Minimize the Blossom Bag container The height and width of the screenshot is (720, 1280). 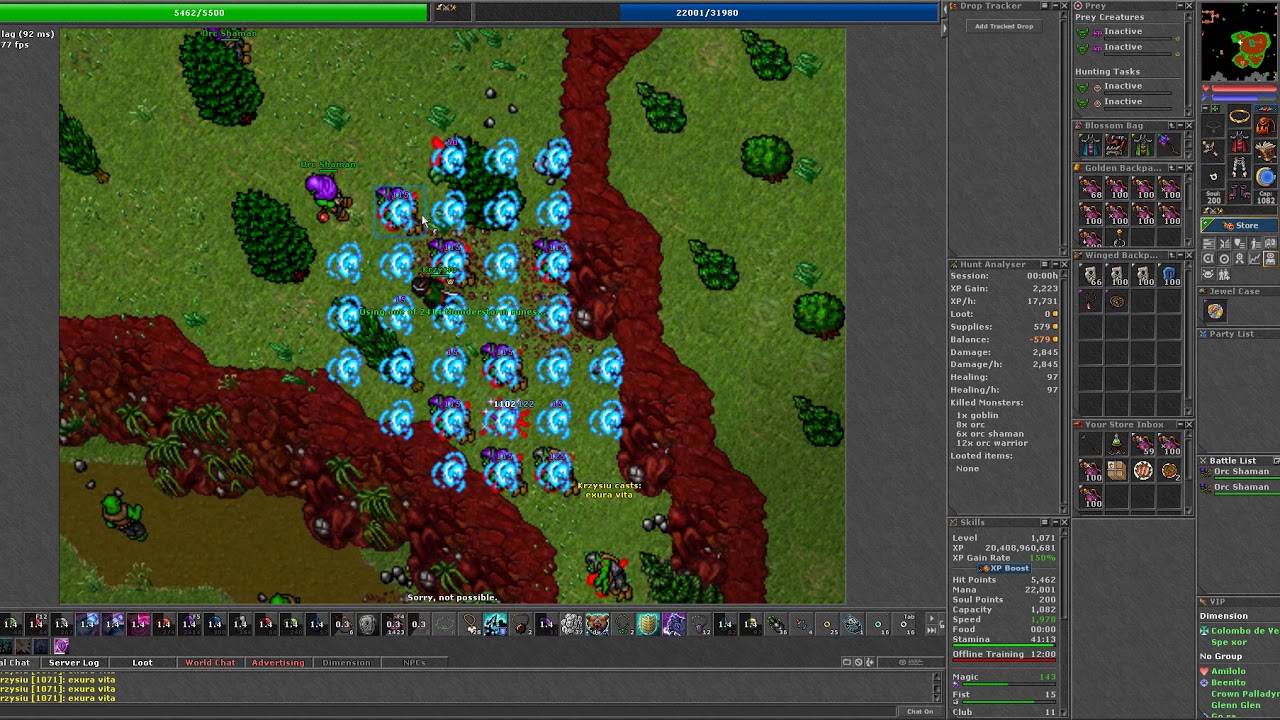1181,126
